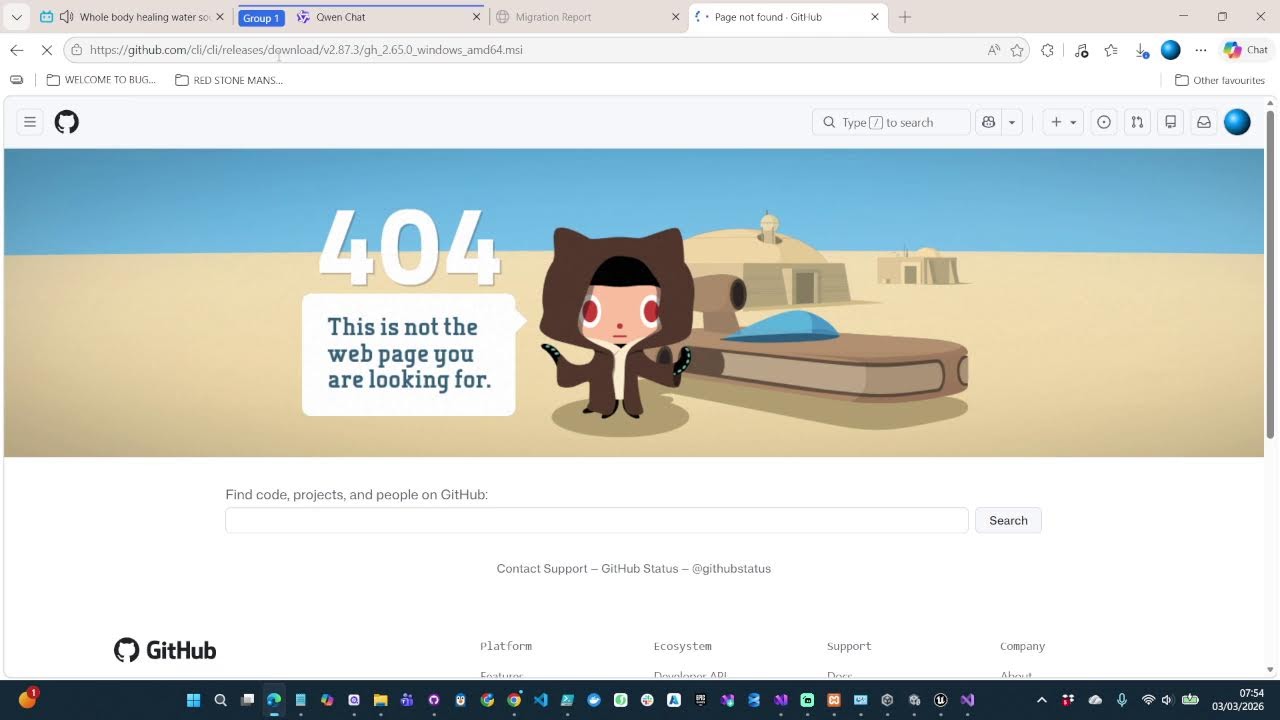Go to GitHub homepage via Octocat logo
1280x720 pixels.
point(66,122)
